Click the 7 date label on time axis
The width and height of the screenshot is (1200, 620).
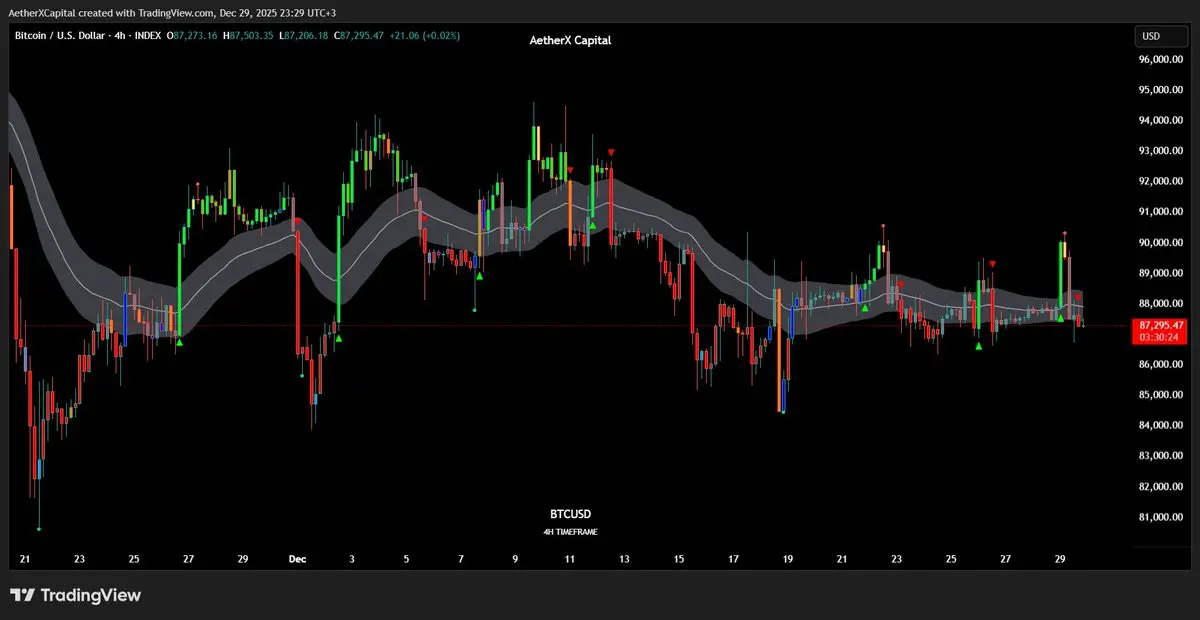461,560
